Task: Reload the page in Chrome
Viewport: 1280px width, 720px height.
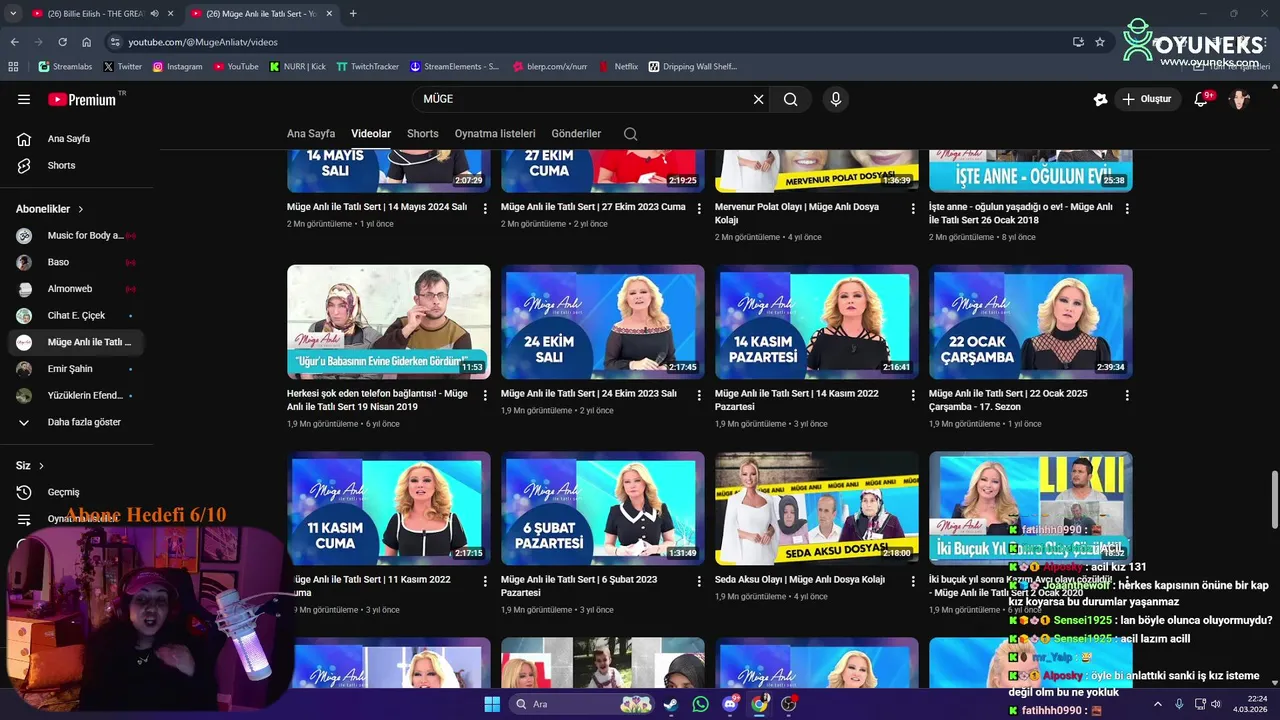Action: (62, 42)
